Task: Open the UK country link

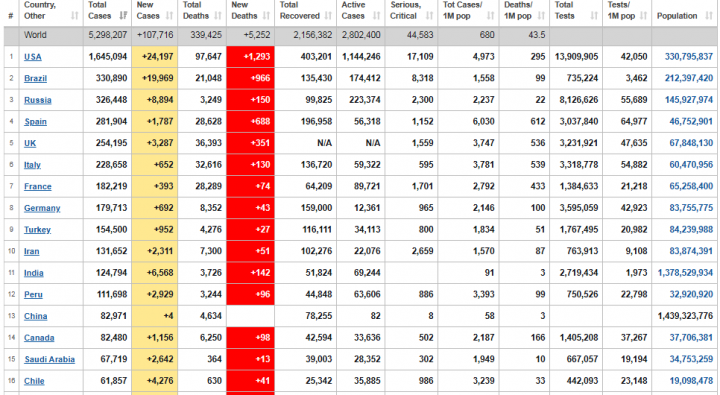Action: point(30,143)
